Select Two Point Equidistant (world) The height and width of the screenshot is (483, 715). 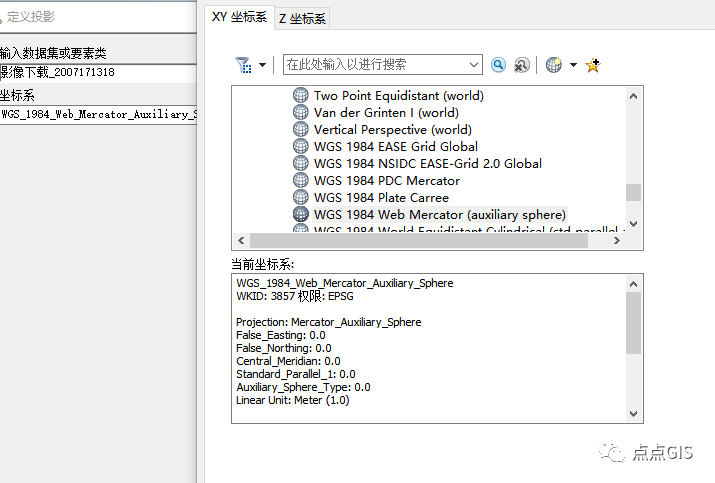click(399, 95)
